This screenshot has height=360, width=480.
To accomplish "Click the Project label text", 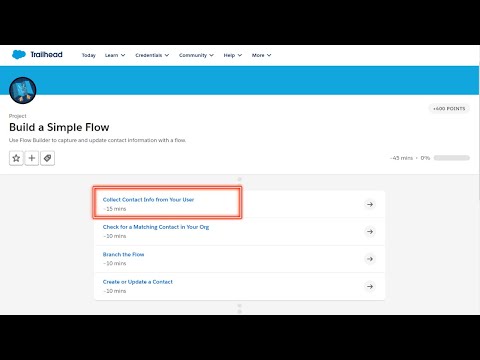I will pyautogui.click(x=18, y=116).
